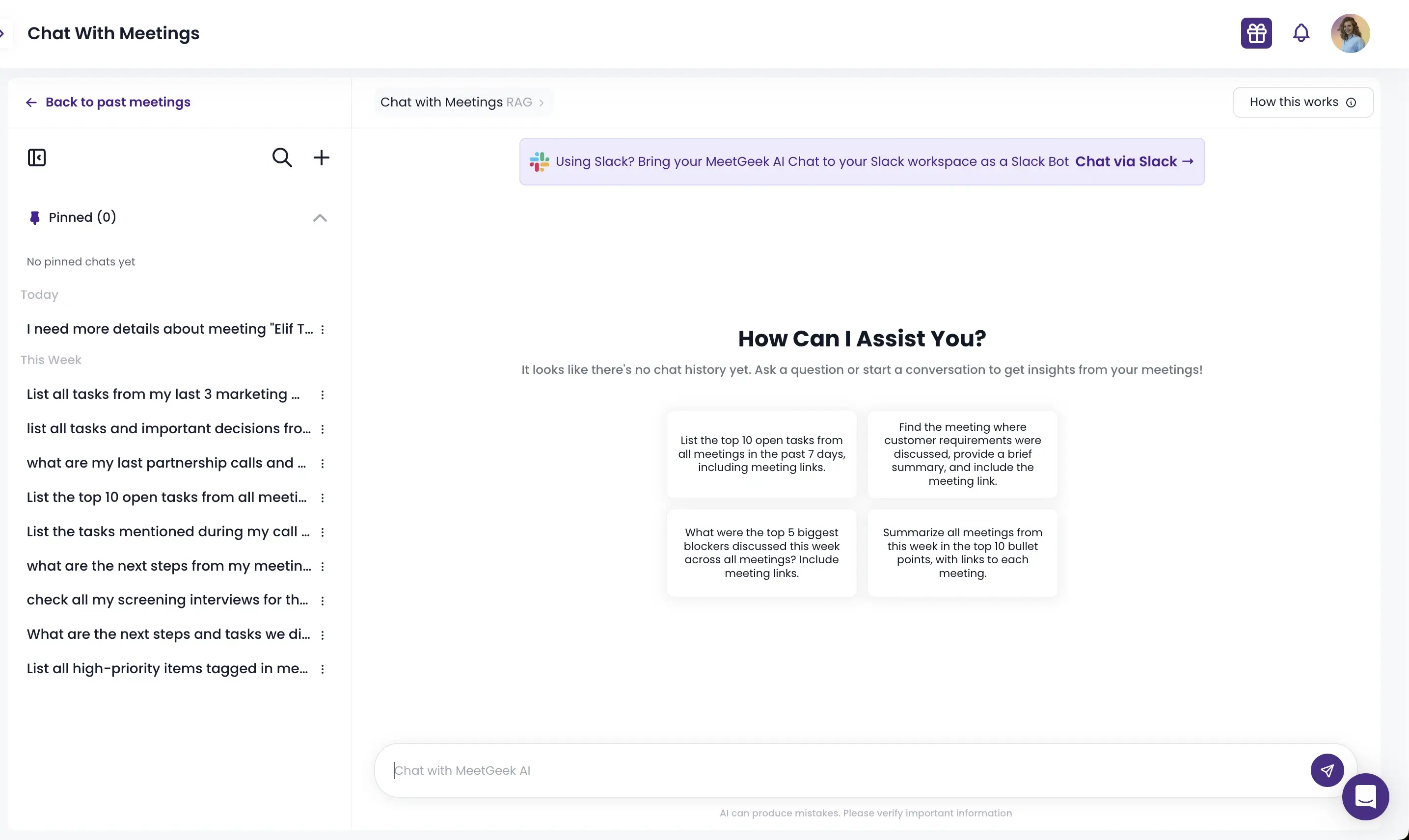Open the support chat bubble at bottom-right
Viewport: 1409px width, 840px height.
1366,797
